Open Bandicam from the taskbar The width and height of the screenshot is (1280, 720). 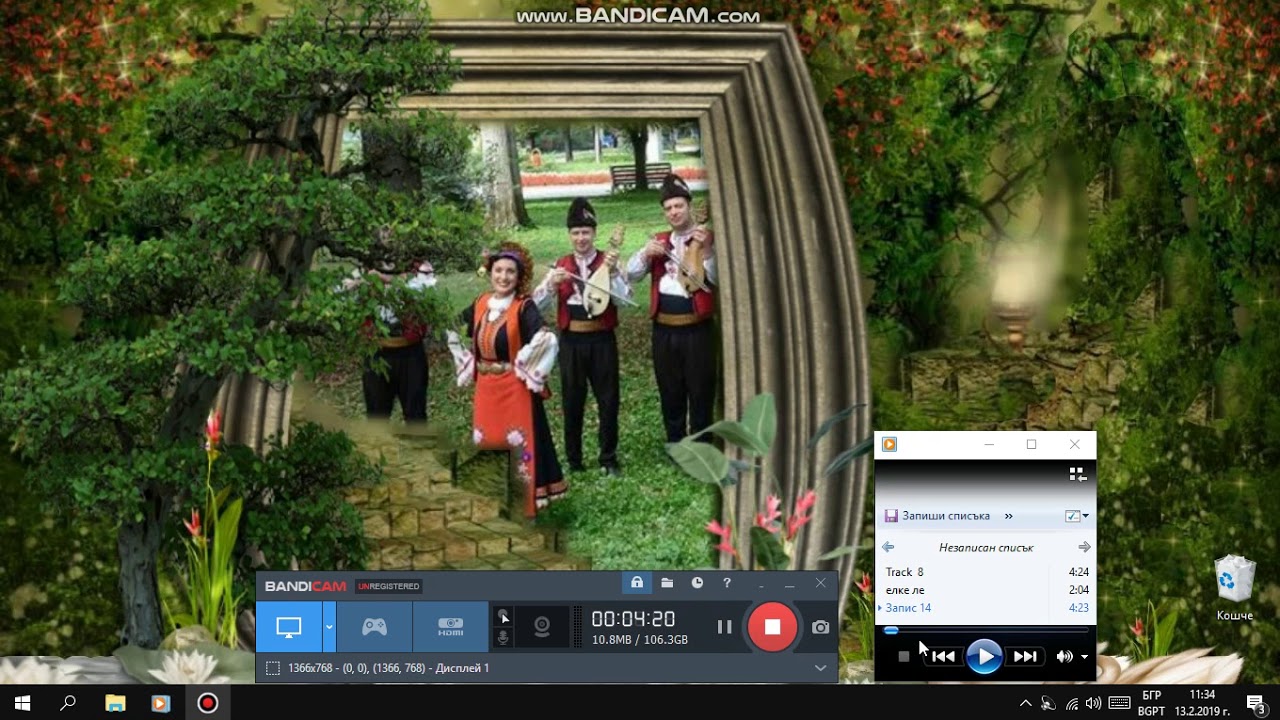(207, 703)
